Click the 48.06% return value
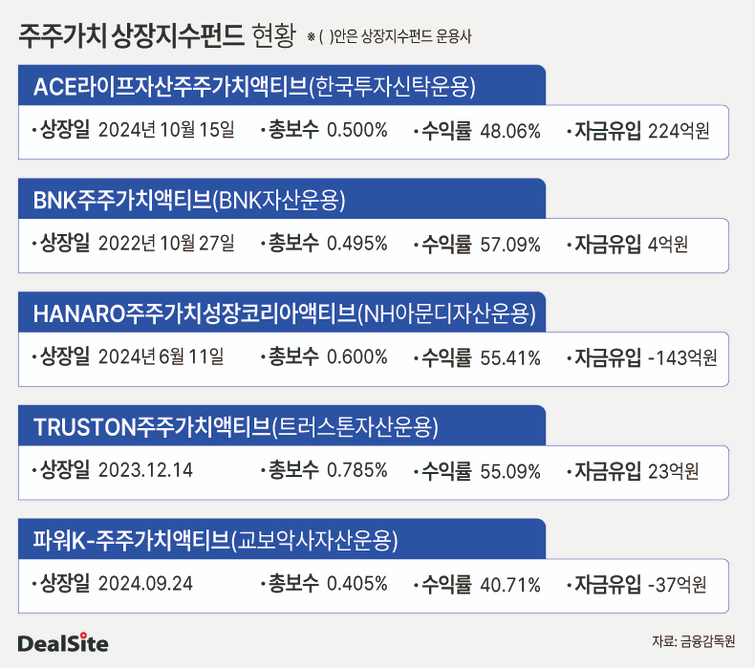755x668 pixels. 510,131
